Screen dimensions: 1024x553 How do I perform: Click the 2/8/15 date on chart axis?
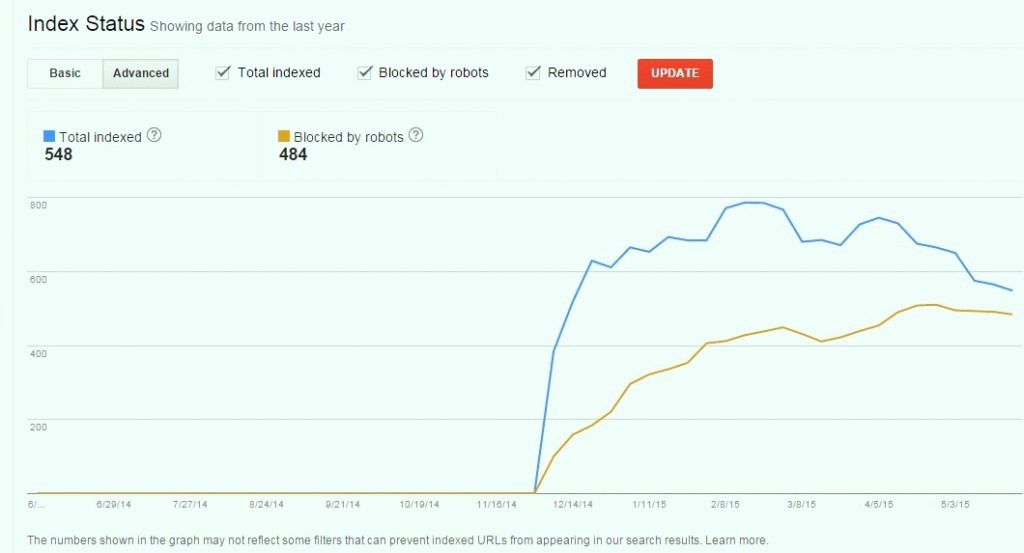click(726, 505)
